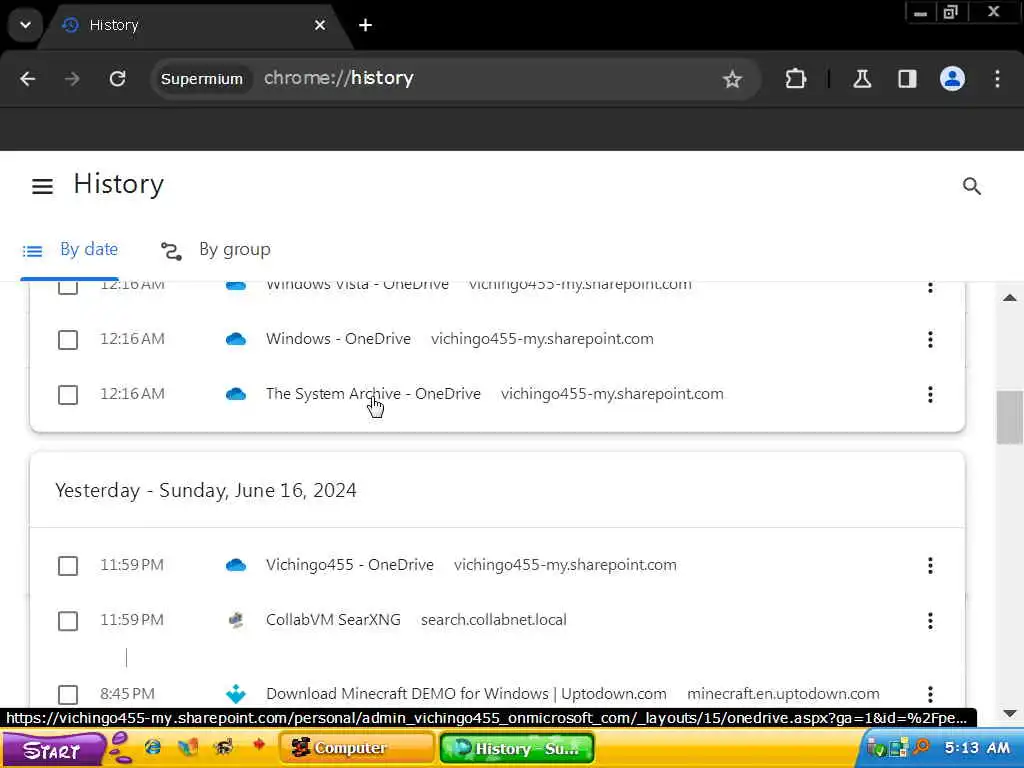Click OneDrive cloud icon beside Vichingo455 - OneDrive
The image size is (1024, 768).
coord(236,565)
